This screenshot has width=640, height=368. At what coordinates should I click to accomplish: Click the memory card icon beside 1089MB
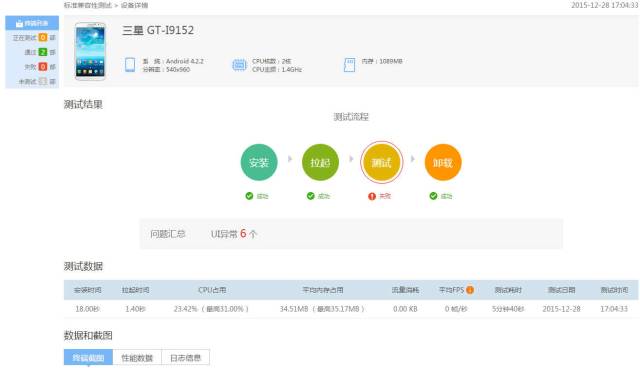[x=349, y=65]
